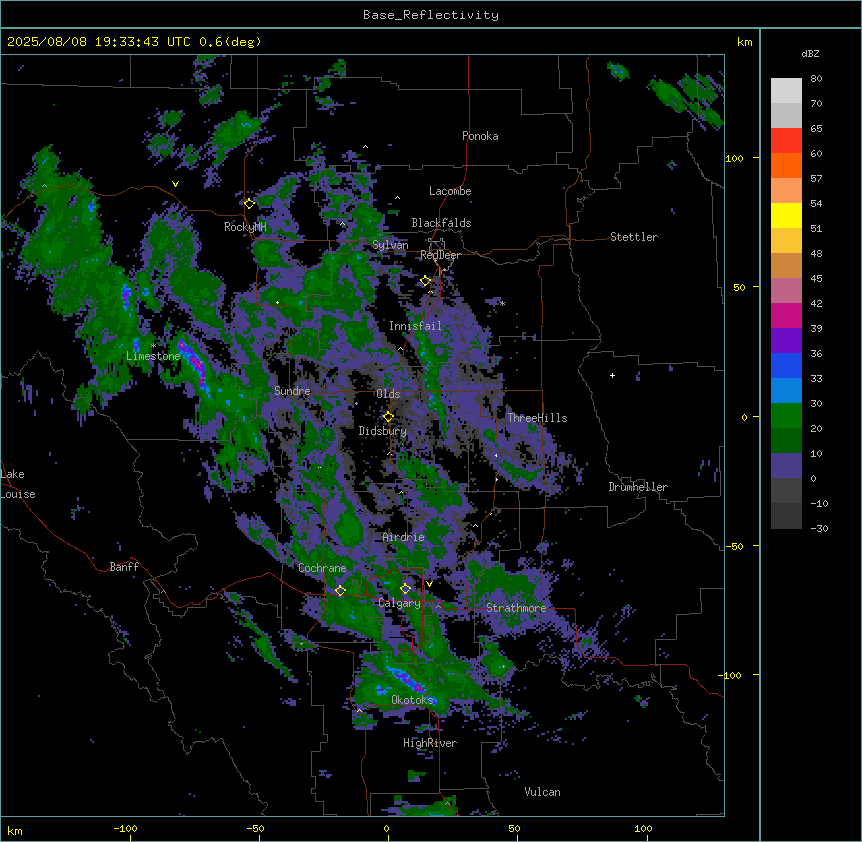Select the yellow diamond marker below Cochrane
The height and width of the screenshot is (842, 862).
tap(340, 591)
